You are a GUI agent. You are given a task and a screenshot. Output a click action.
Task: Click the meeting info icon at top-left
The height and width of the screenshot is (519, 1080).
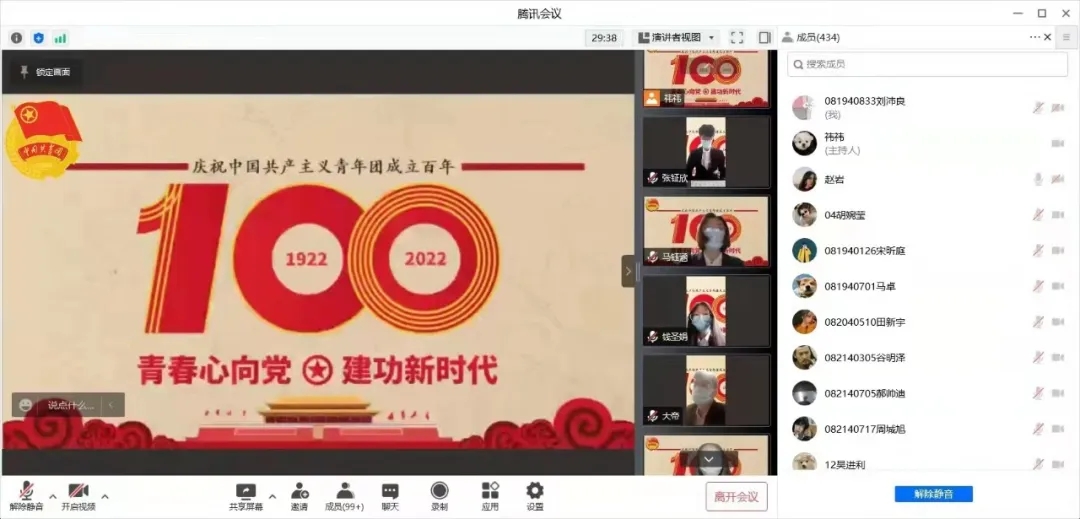coord(16,38)
